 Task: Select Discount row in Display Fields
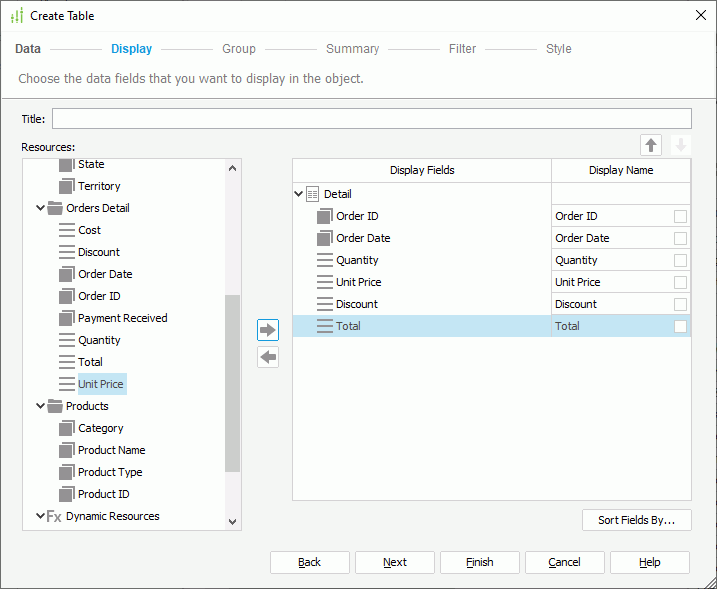(422, 304)
